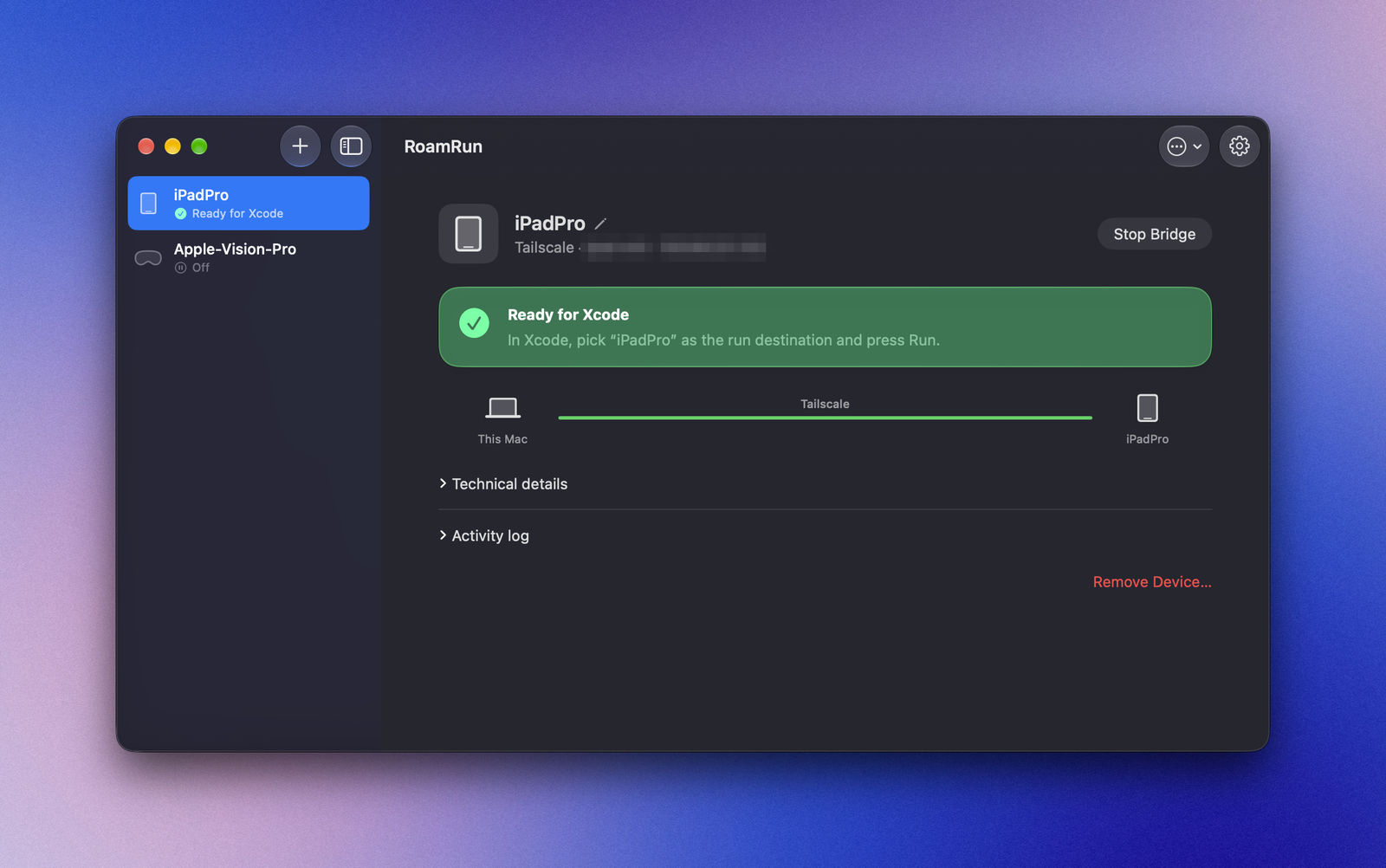Click the iPad icon in sidebar row
This screenshot has width=1386, height=868.
click(149, 204)
